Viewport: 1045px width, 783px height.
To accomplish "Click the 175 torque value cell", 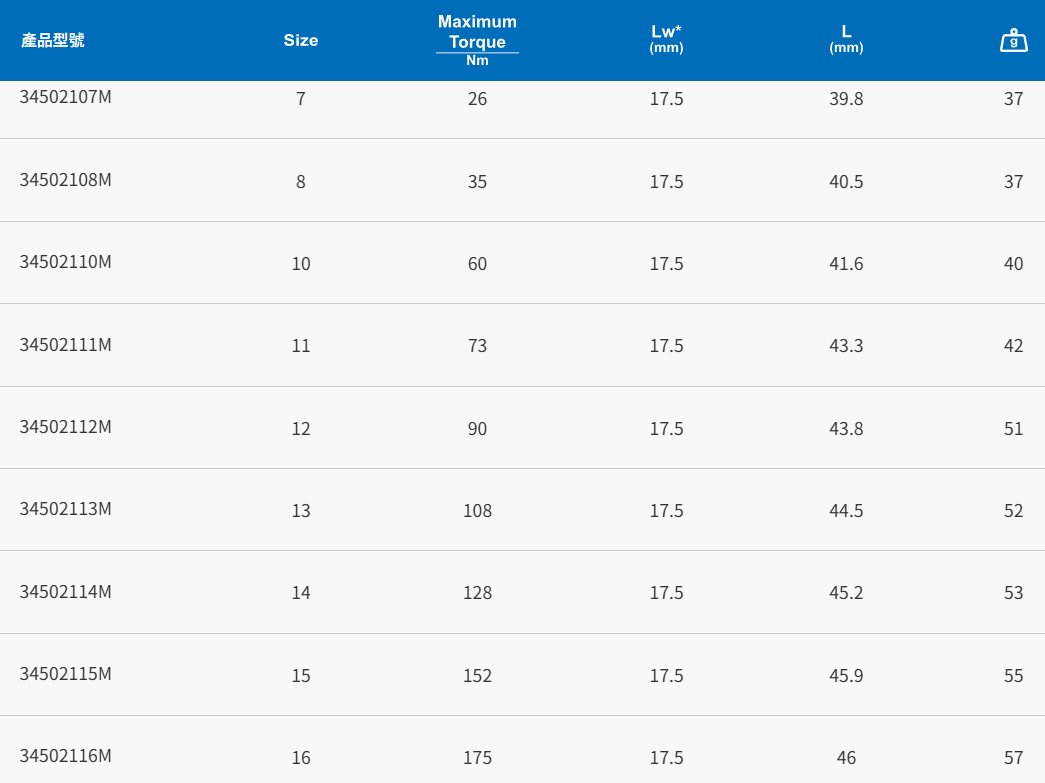I will [x=477, y=758].
